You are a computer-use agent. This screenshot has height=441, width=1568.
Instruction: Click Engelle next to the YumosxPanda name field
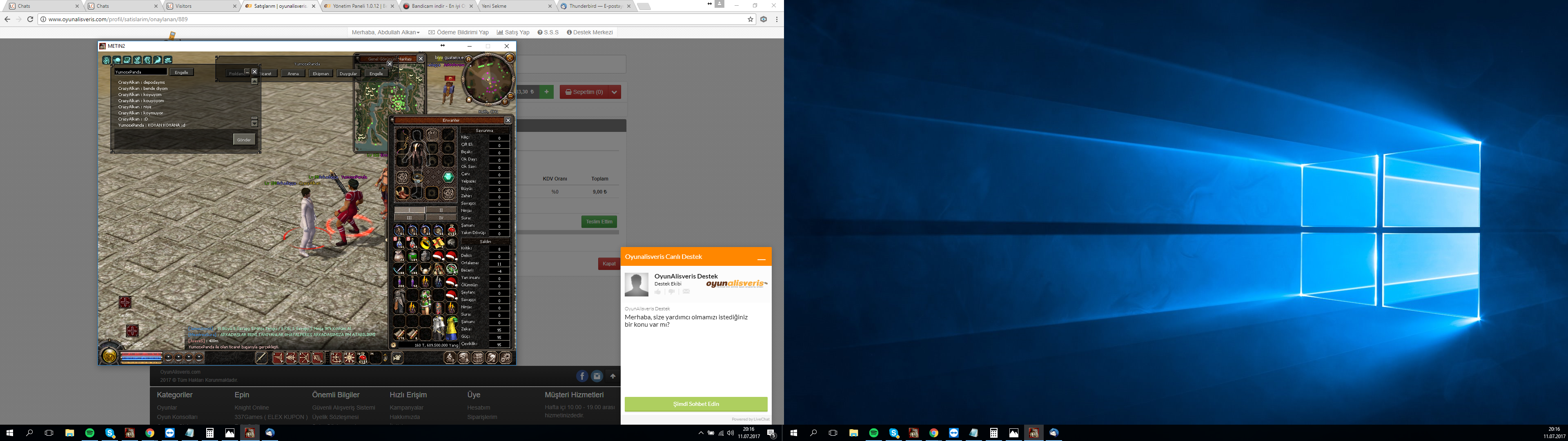click(x=182, y=72)
